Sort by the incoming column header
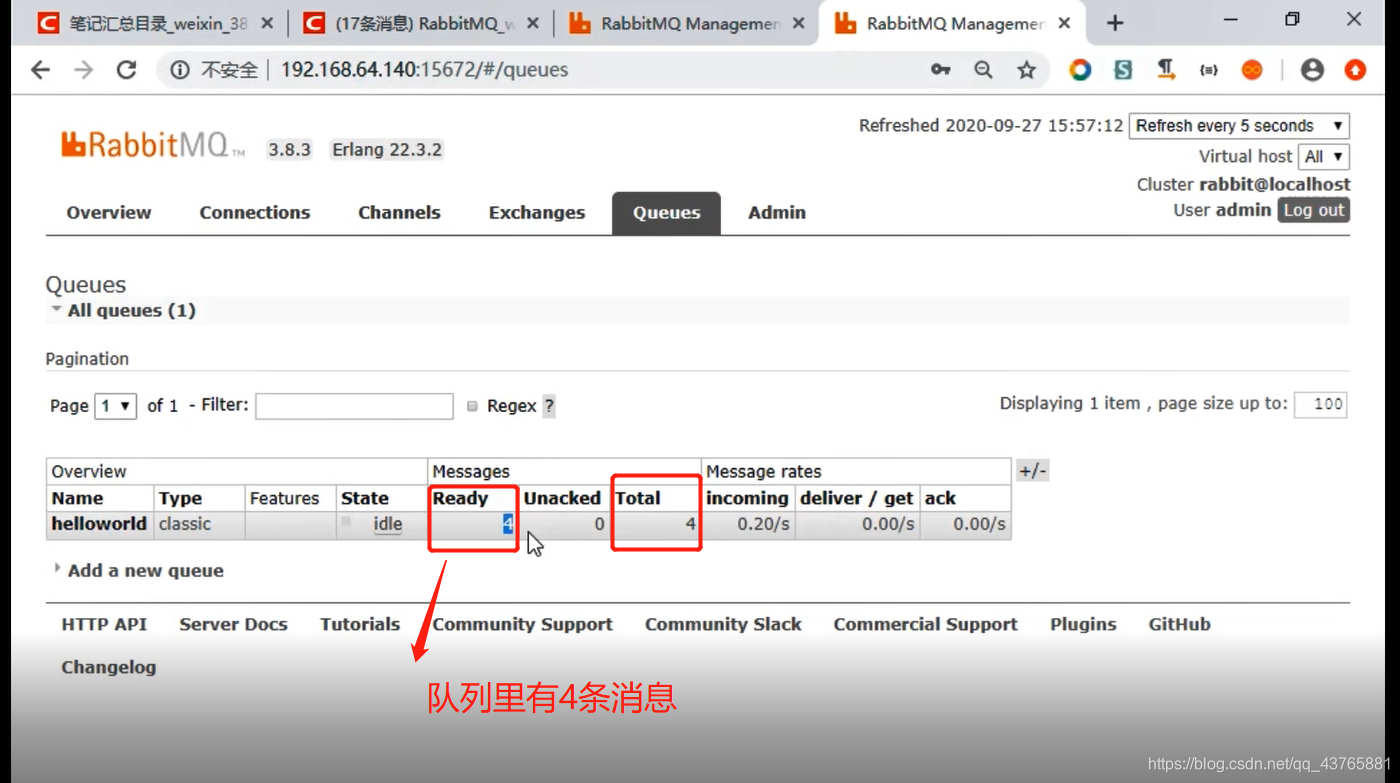Screen dimensions: 1400x783 pyautogui.click(x=747, y=498)
